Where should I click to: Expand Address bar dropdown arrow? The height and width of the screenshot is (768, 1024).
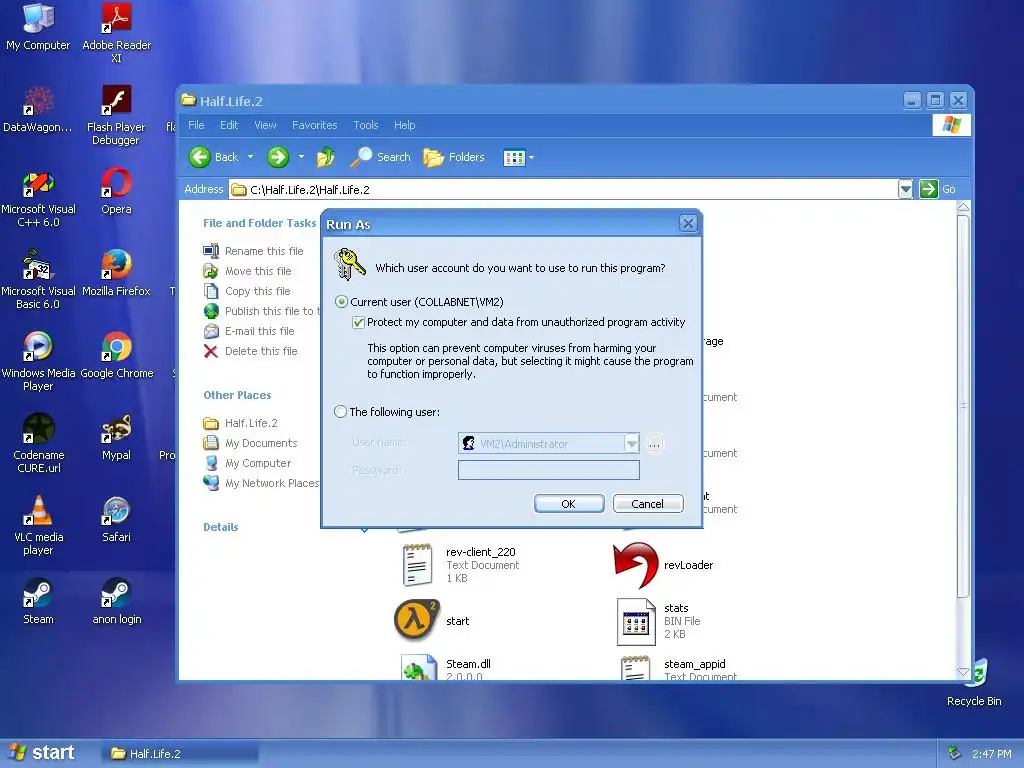tap(905, 189)
